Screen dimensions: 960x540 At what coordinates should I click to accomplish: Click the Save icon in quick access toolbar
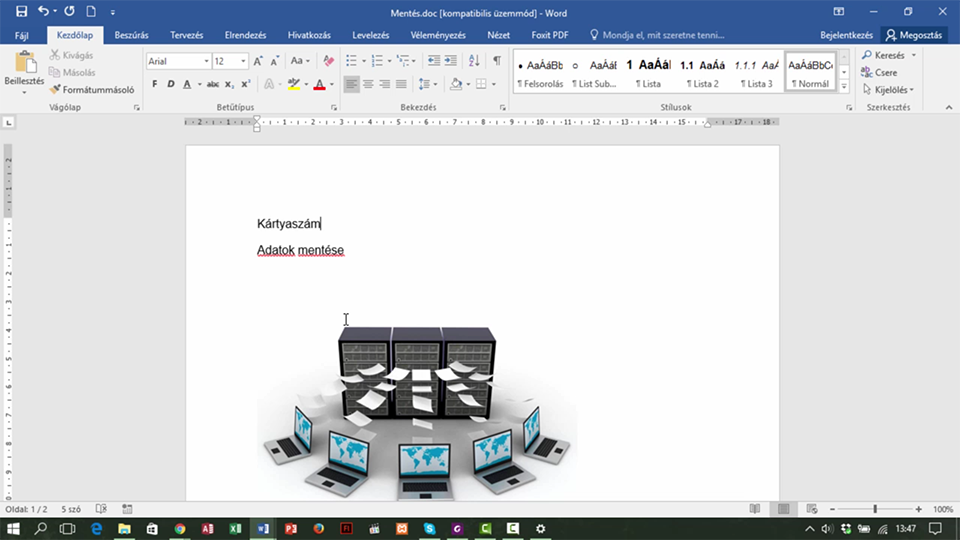click(x=21, y=12)
